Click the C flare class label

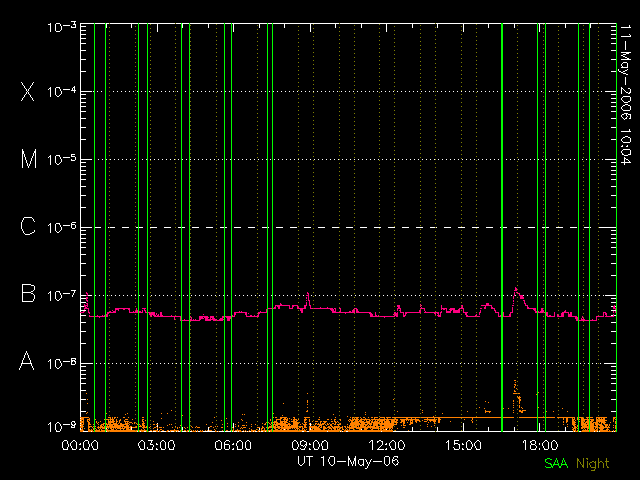coord(28,226)
